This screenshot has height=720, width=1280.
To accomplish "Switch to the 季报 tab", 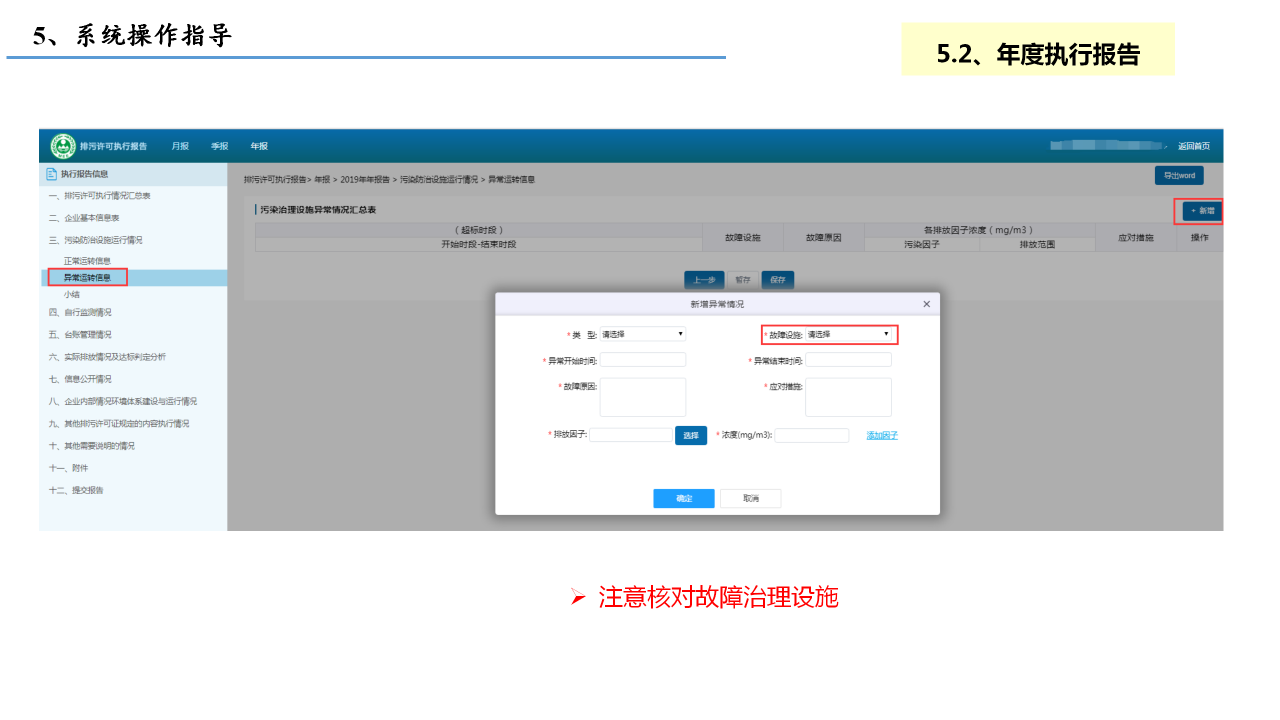I will click(x=219, y=146).
